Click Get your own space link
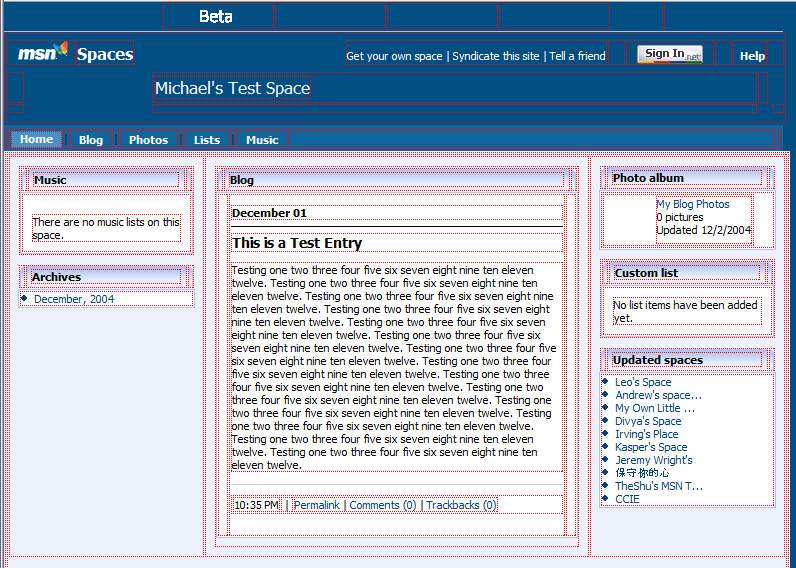Viewport: 796px width, 568px height. pos(394,56)
